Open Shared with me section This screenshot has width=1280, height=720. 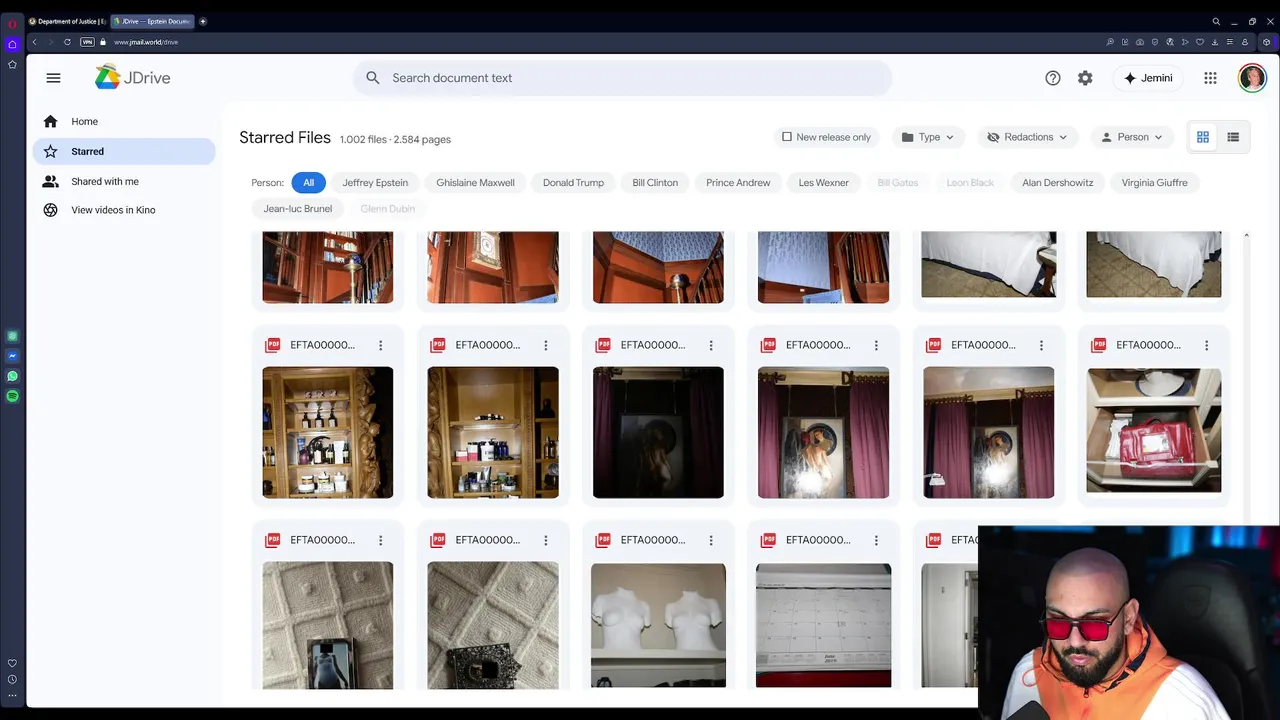[124, 182]
